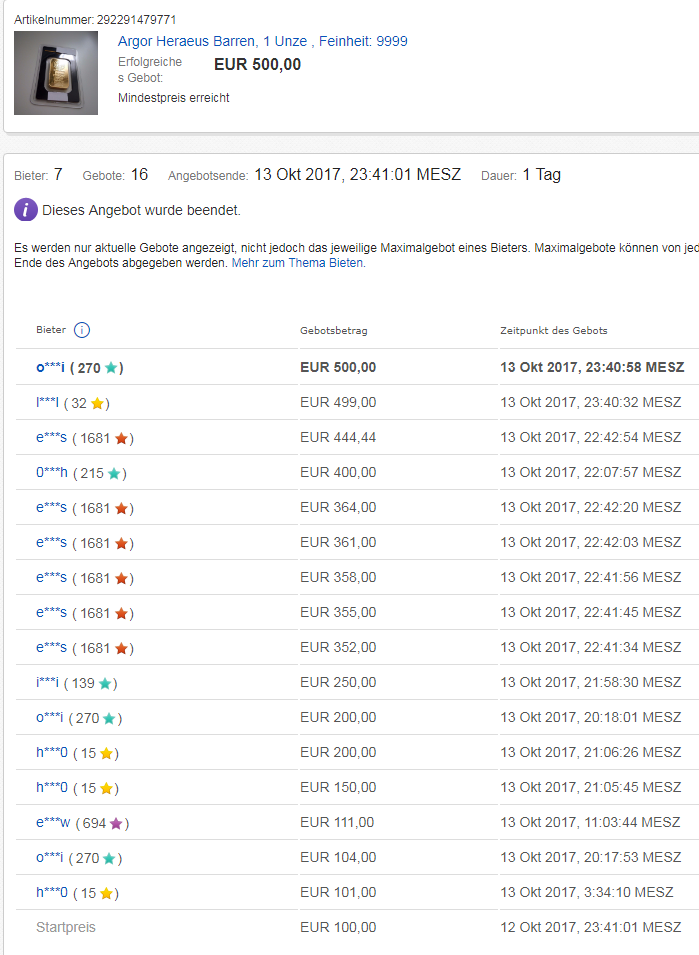Select bidder e***s in the EUR 352,00 row

point(51,648)
